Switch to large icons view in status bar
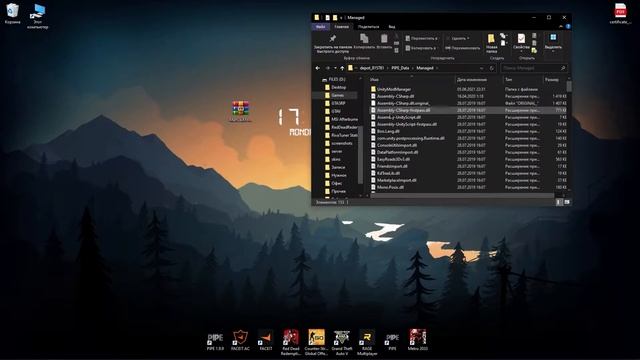640x360 pixels. pyautogui.click(x=567, y=202)
